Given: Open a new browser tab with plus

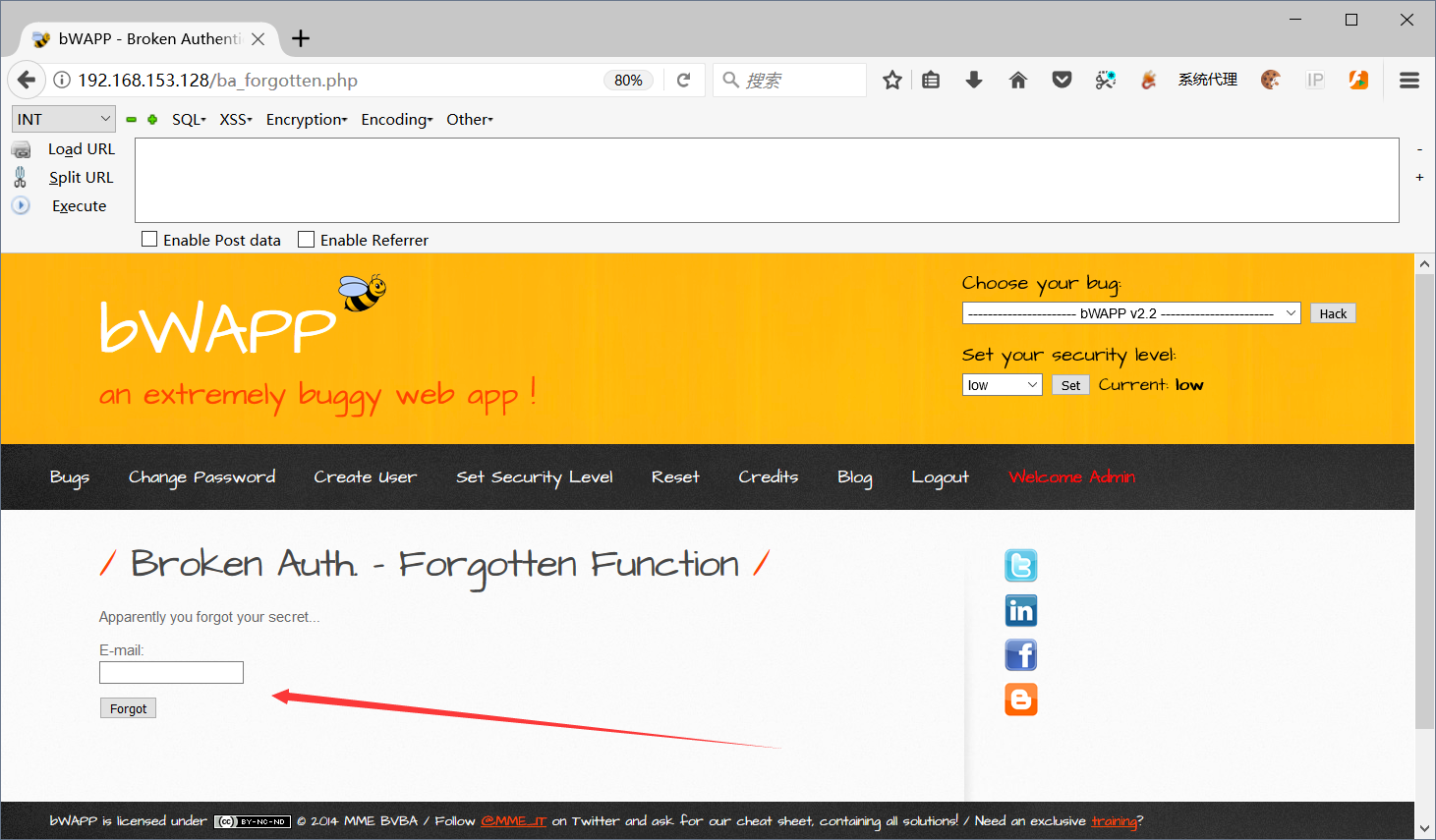Looking at the screenshot, I should (301, 38).
